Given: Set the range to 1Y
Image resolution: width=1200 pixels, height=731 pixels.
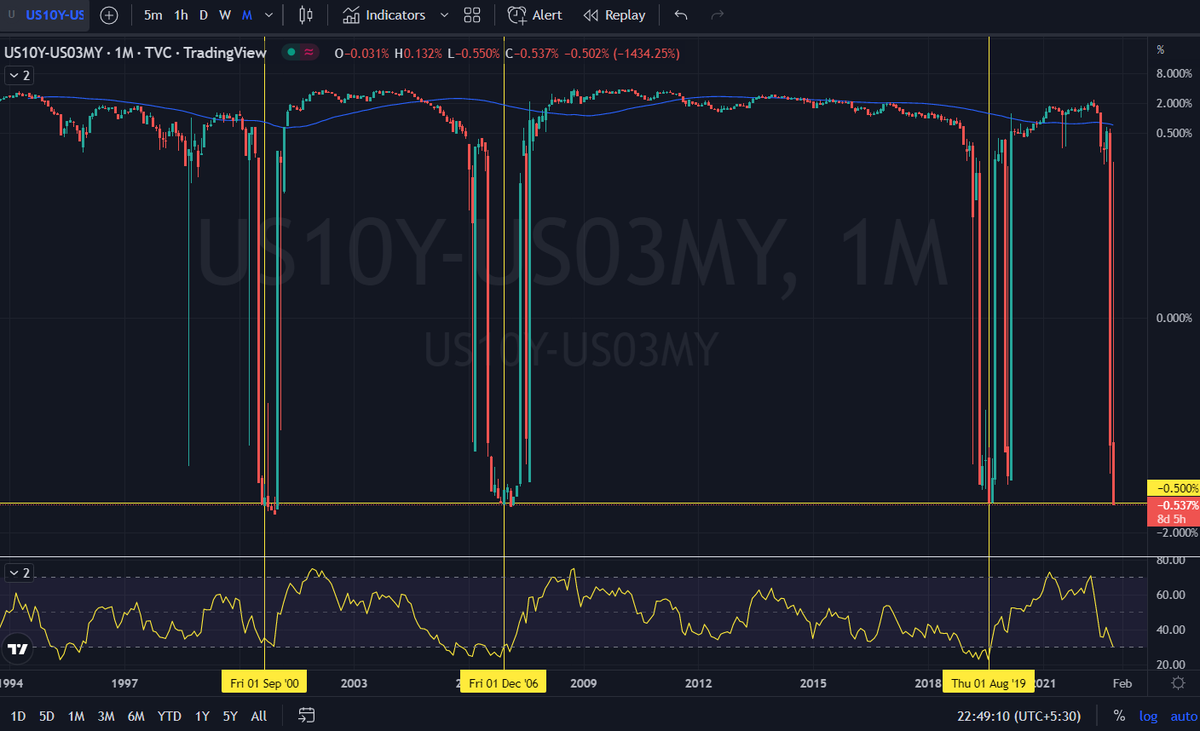Looking at the screenshot, I should coord(202,716).
